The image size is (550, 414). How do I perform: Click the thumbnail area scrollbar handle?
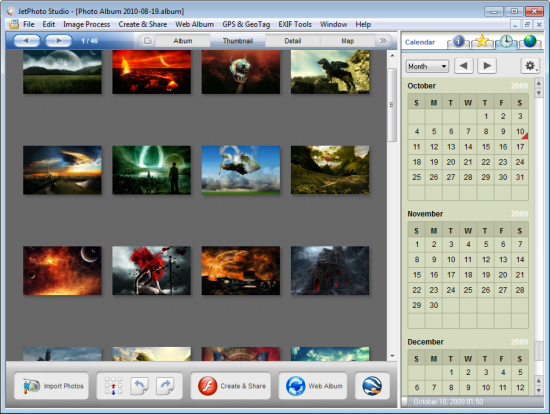tap(392, 105)
